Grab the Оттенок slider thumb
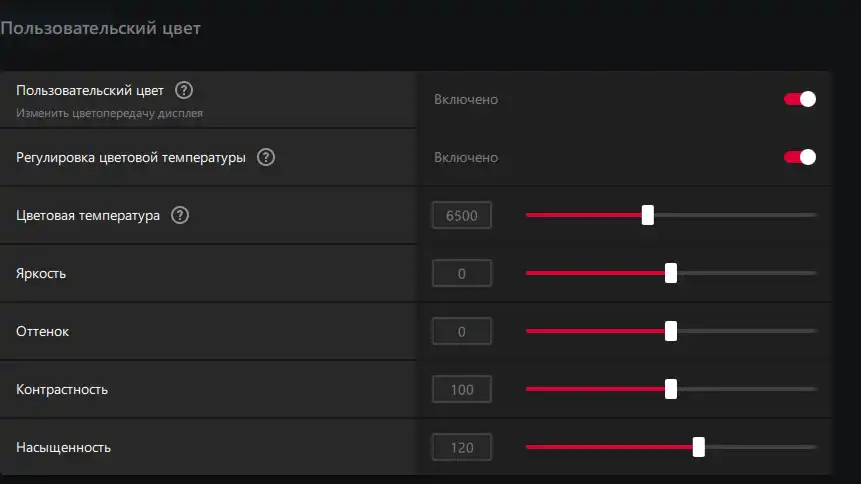The height and width of the screenshot is (484, 861). pos(671,331)
